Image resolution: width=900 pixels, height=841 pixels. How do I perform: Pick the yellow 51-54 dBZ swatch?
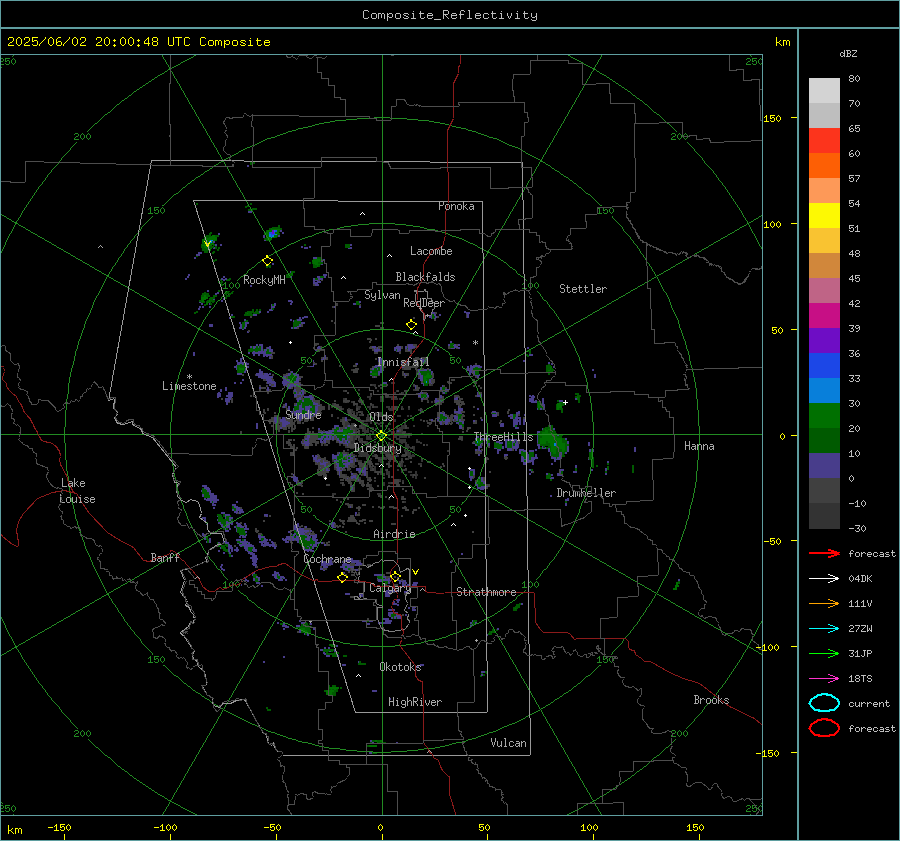pyautogui.click(x=824, y=216)
